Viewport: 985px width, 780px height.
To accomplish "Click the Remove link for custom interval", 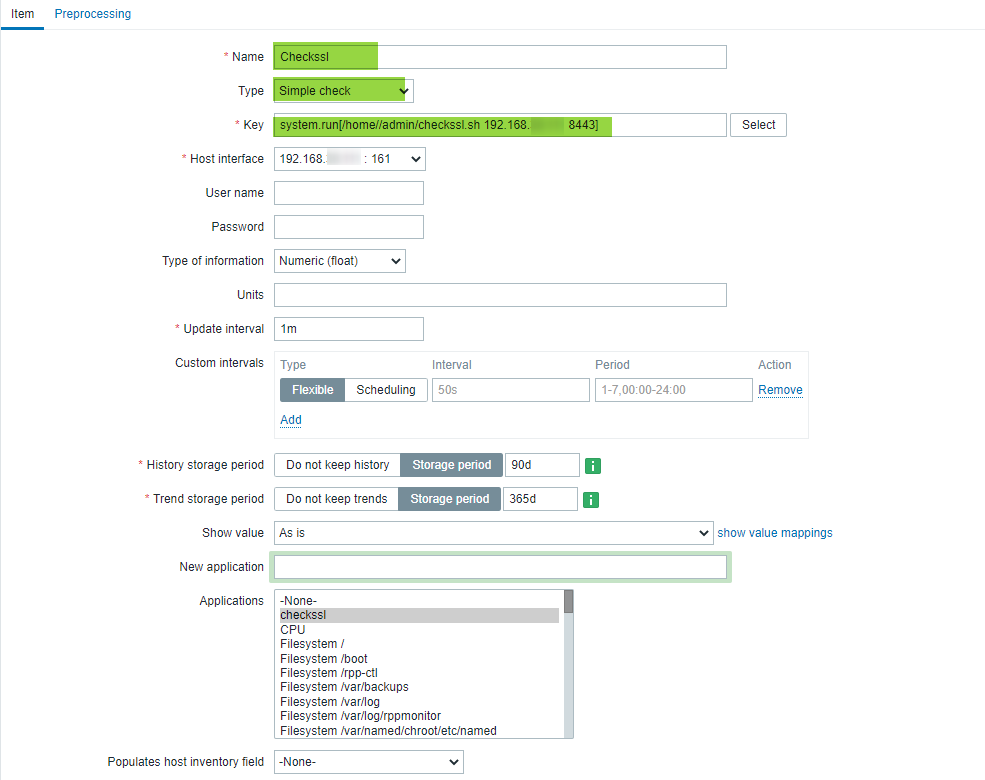I will (x=780, y=390).
